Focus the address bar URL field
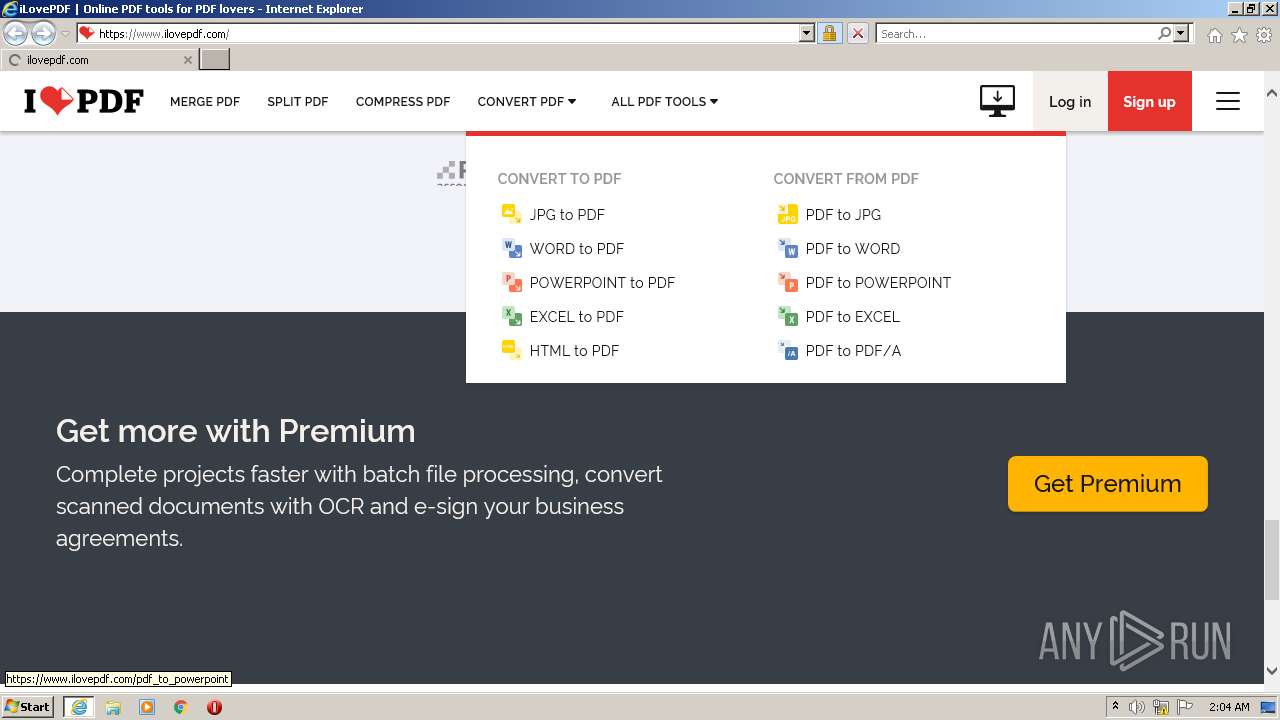The image size is (1280, 720). point(447,33)
